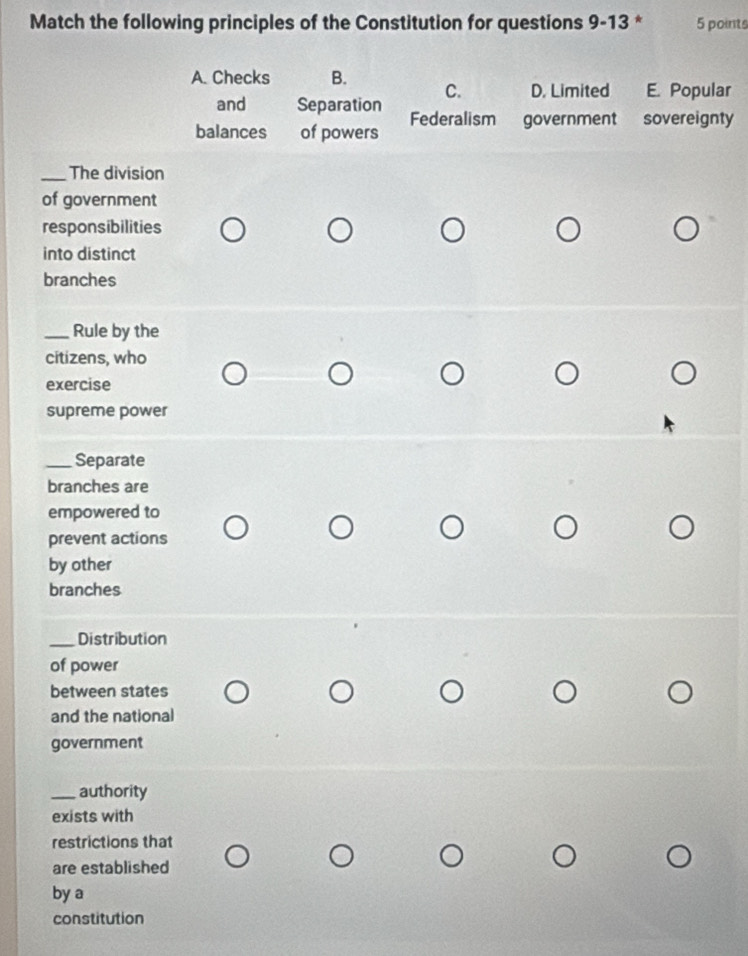The width and height of the screenshot is (748, 956).
Task: Mark Federalism for Rule by the citizens row
Action: [x=453, y=374]
